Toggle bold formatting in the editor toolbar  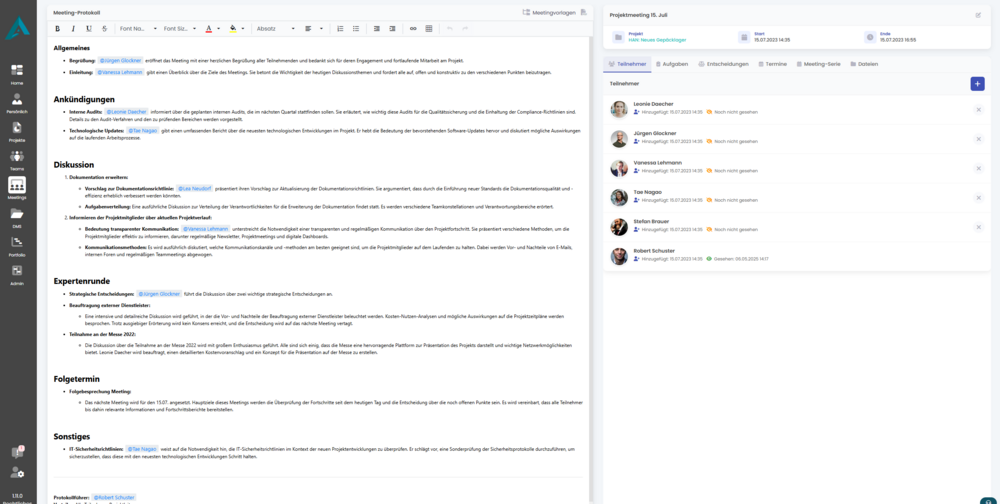tap(58, 29)
